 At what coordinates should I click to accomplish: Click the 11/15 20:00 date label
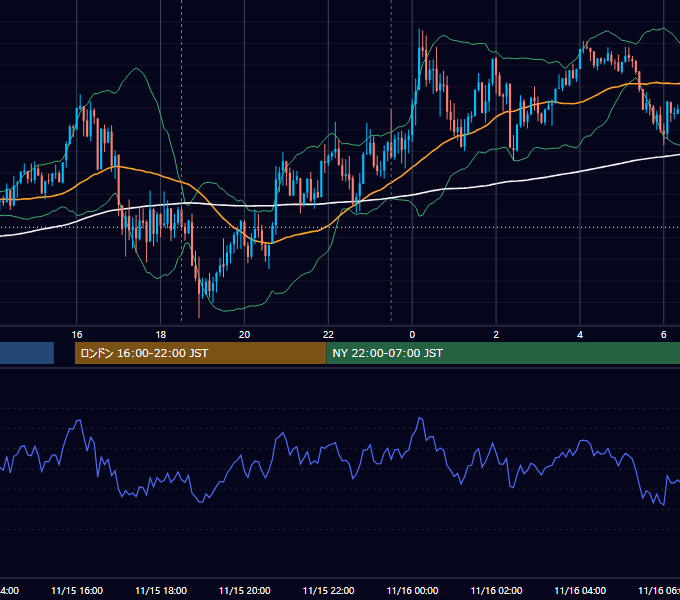[x=245, y=590]
